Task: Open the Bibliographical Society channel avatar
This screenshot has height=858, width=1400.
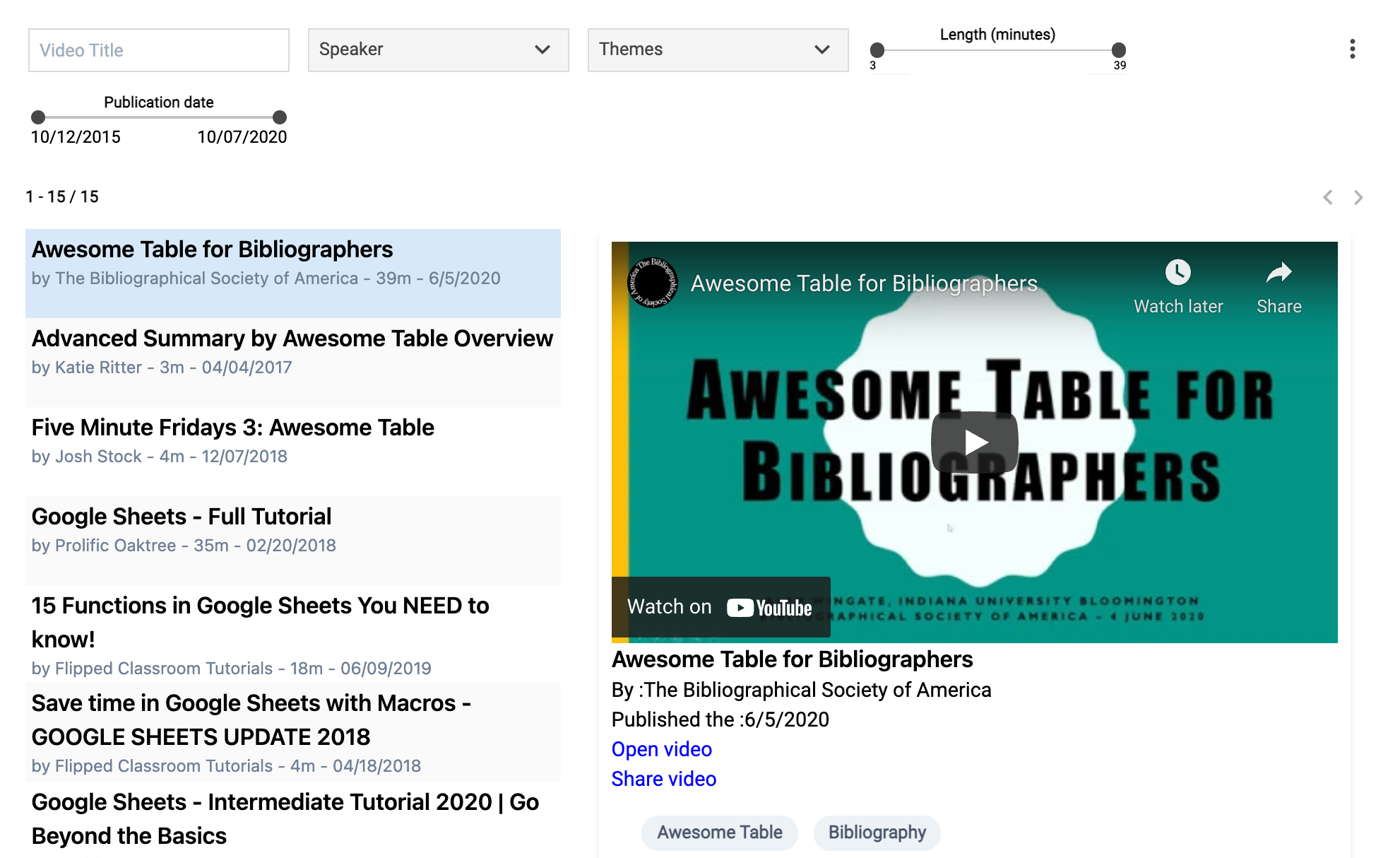Action: (653, 283)
